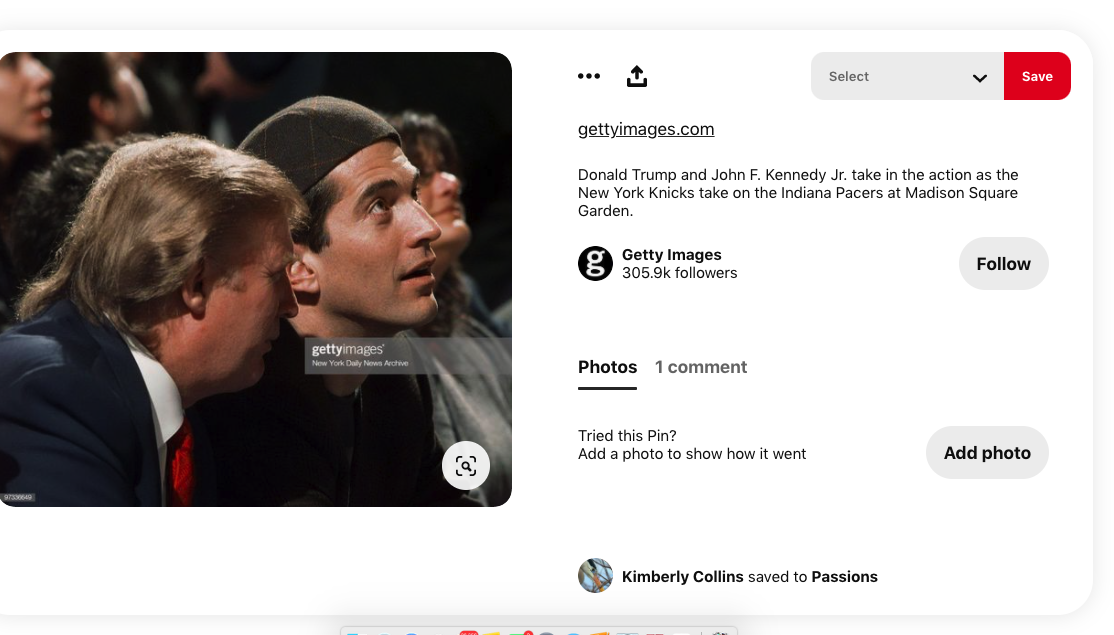Click the Add photo button

tap(987, 452)
